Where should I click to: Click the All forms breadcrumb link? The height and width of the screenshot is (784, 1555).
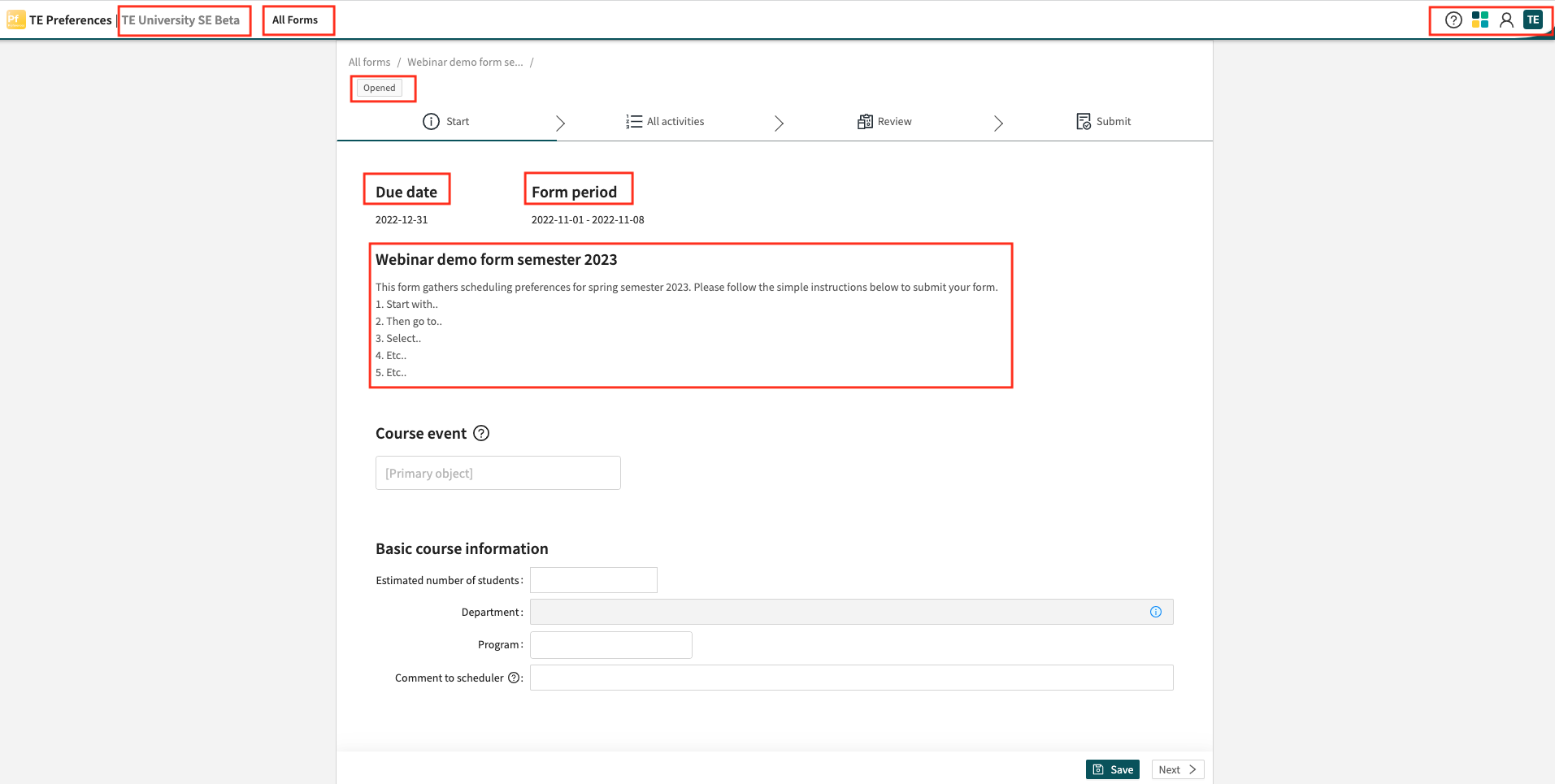(x=369, y=62)
